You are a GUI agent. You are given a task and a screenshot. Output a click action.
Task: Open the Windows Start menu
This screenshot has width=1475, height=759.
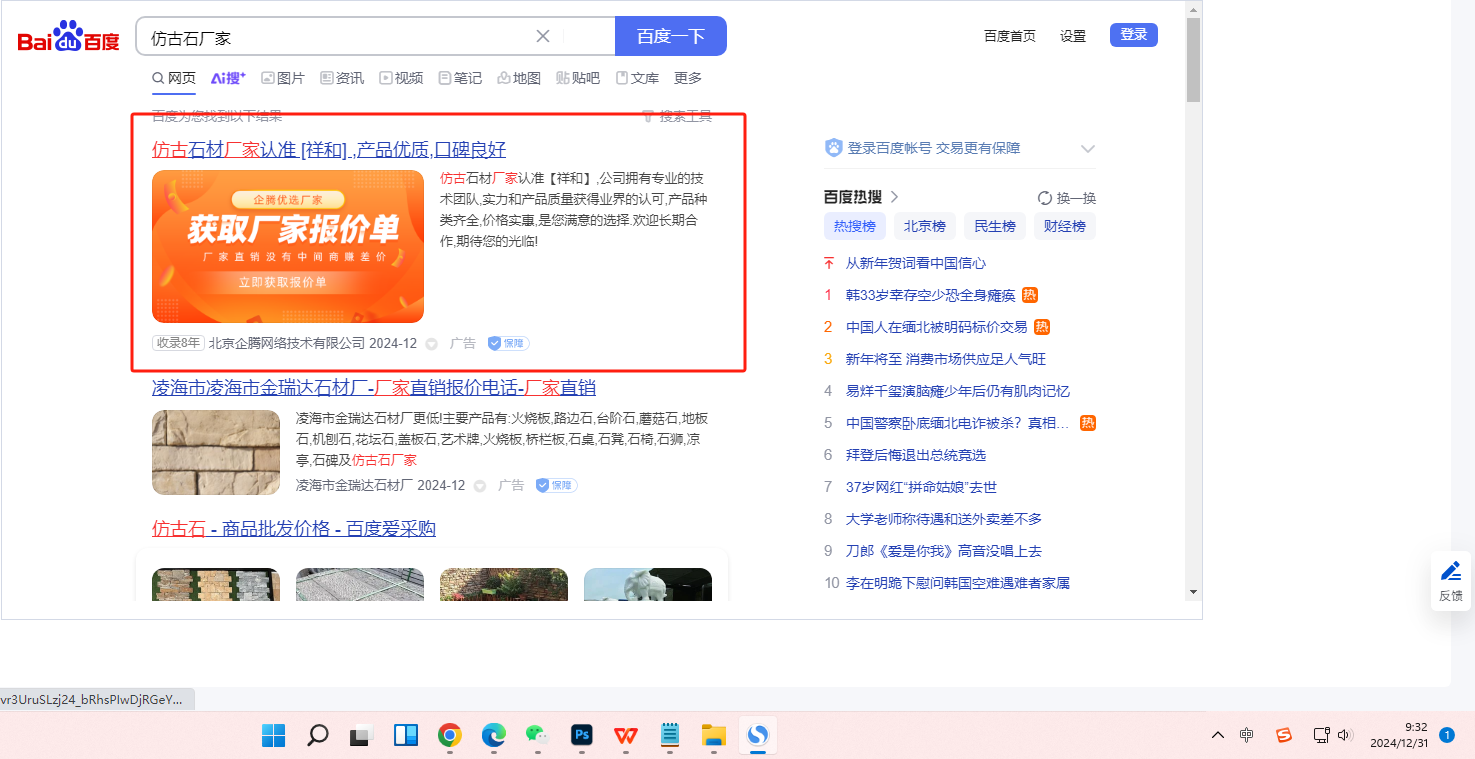point(273,736)
